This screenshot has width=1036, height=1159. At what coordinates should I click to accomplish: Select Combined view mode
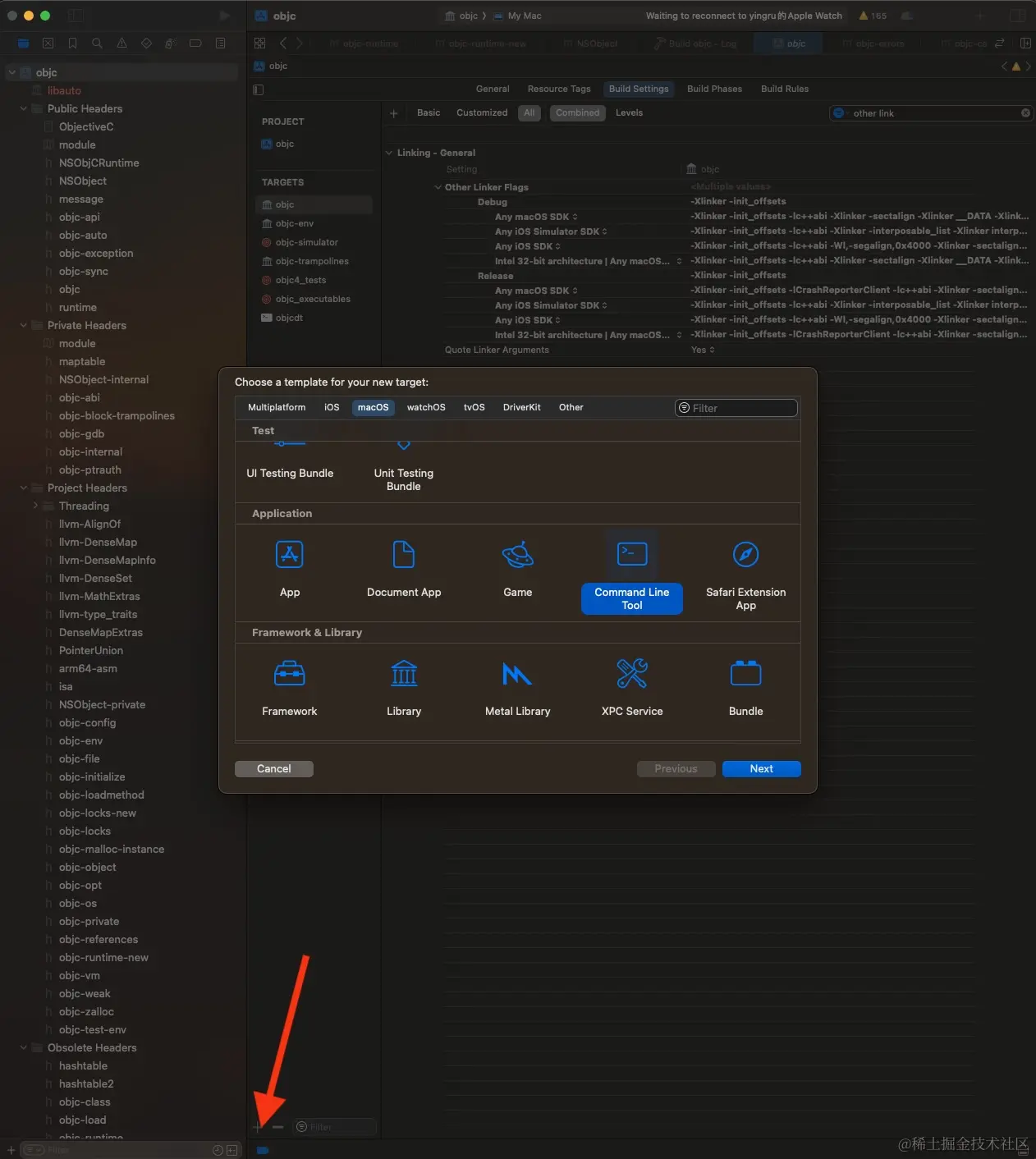(x=577, y=113)
